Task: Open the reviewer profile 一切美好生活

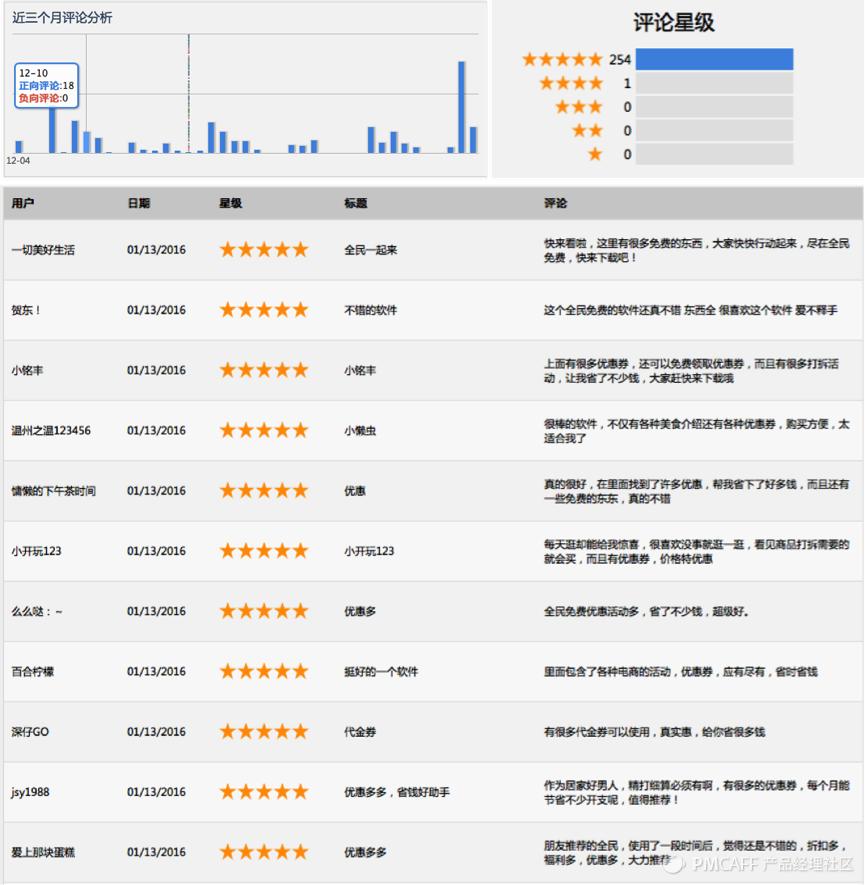Action: coord(44,249)
